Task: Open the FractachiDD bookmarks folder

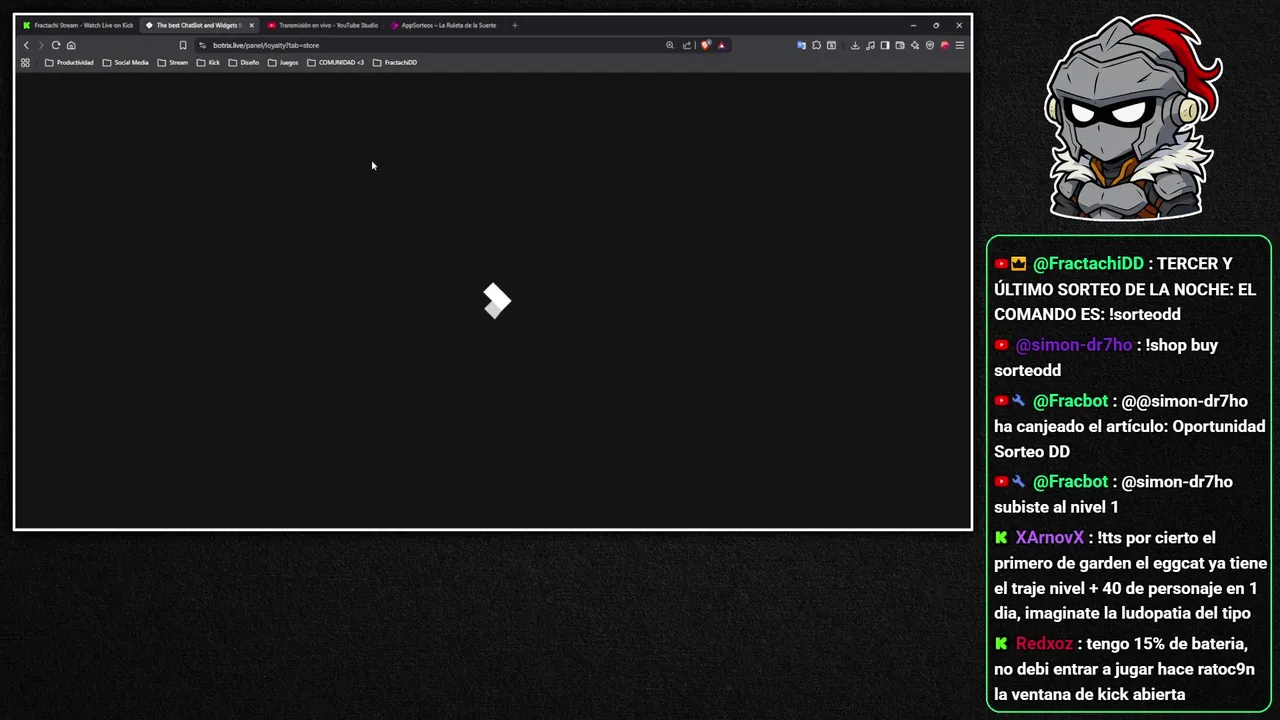Action: (x=394, y=62)
